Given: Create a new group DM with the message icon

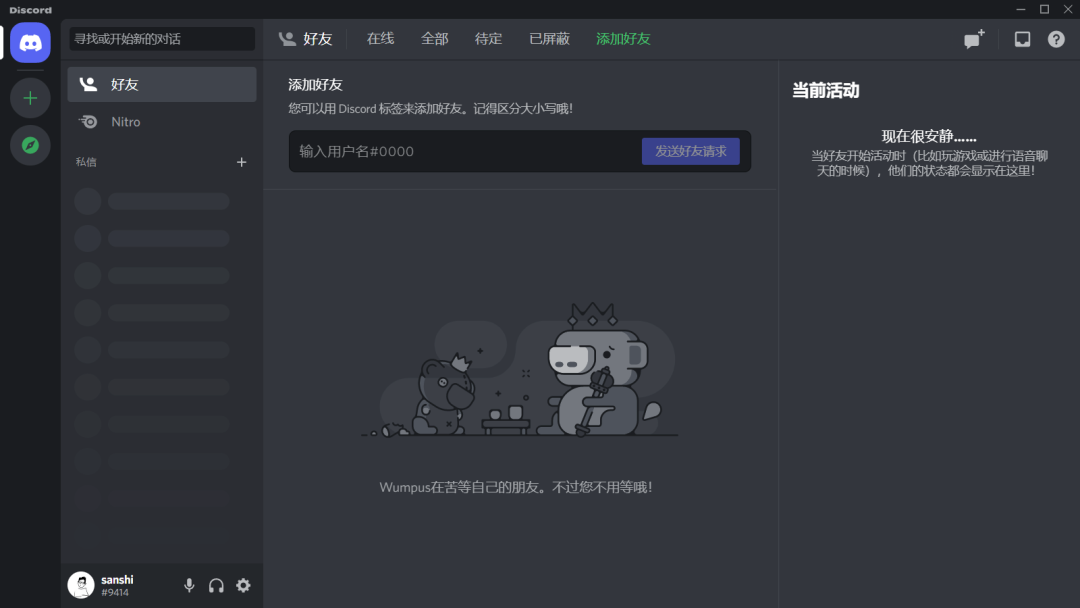Looking at the screenshot, I should click(x=973, y=38).
